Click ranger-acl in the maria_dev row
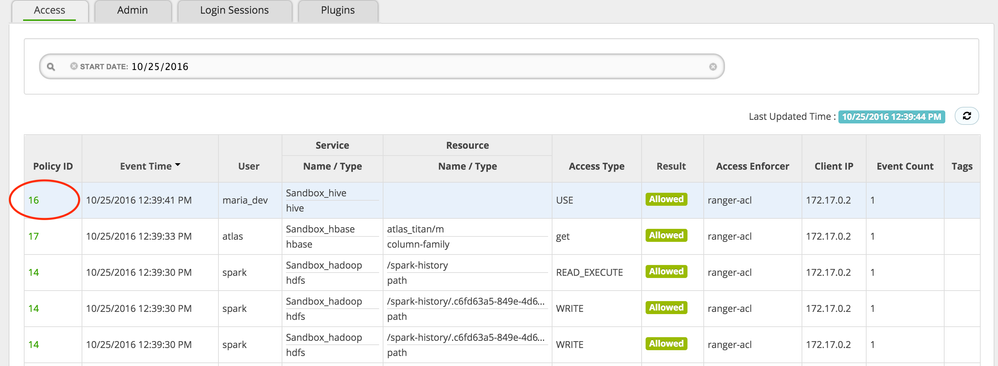The image size is (998, 366). (x=729, y=200)
